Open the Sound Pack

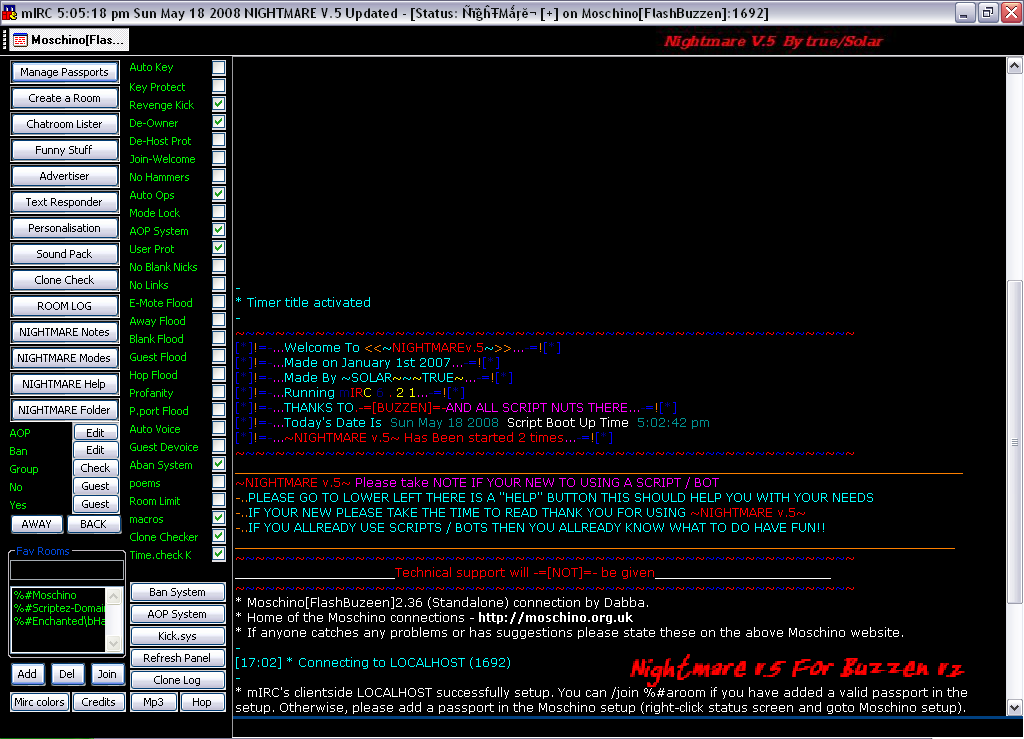[64, 254]
